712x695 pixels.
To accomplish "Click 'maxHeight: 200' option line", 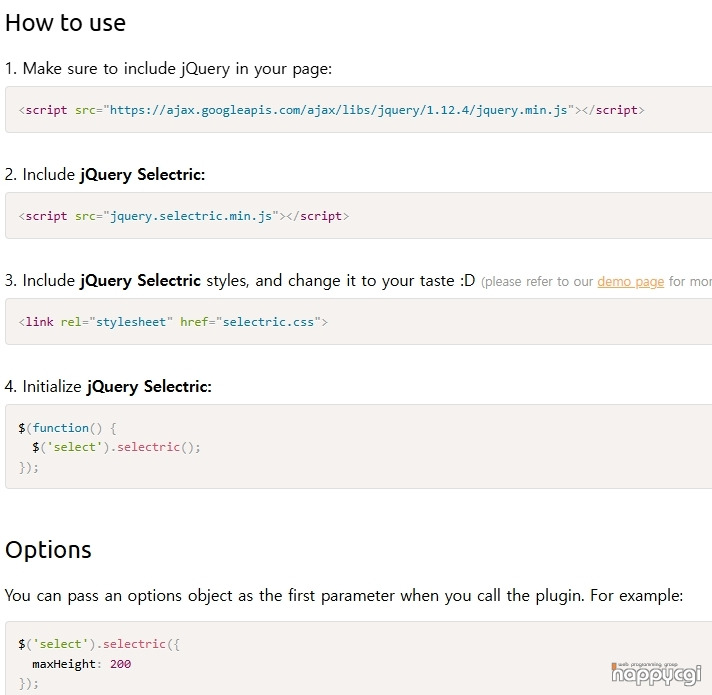I will click(81, 664).
